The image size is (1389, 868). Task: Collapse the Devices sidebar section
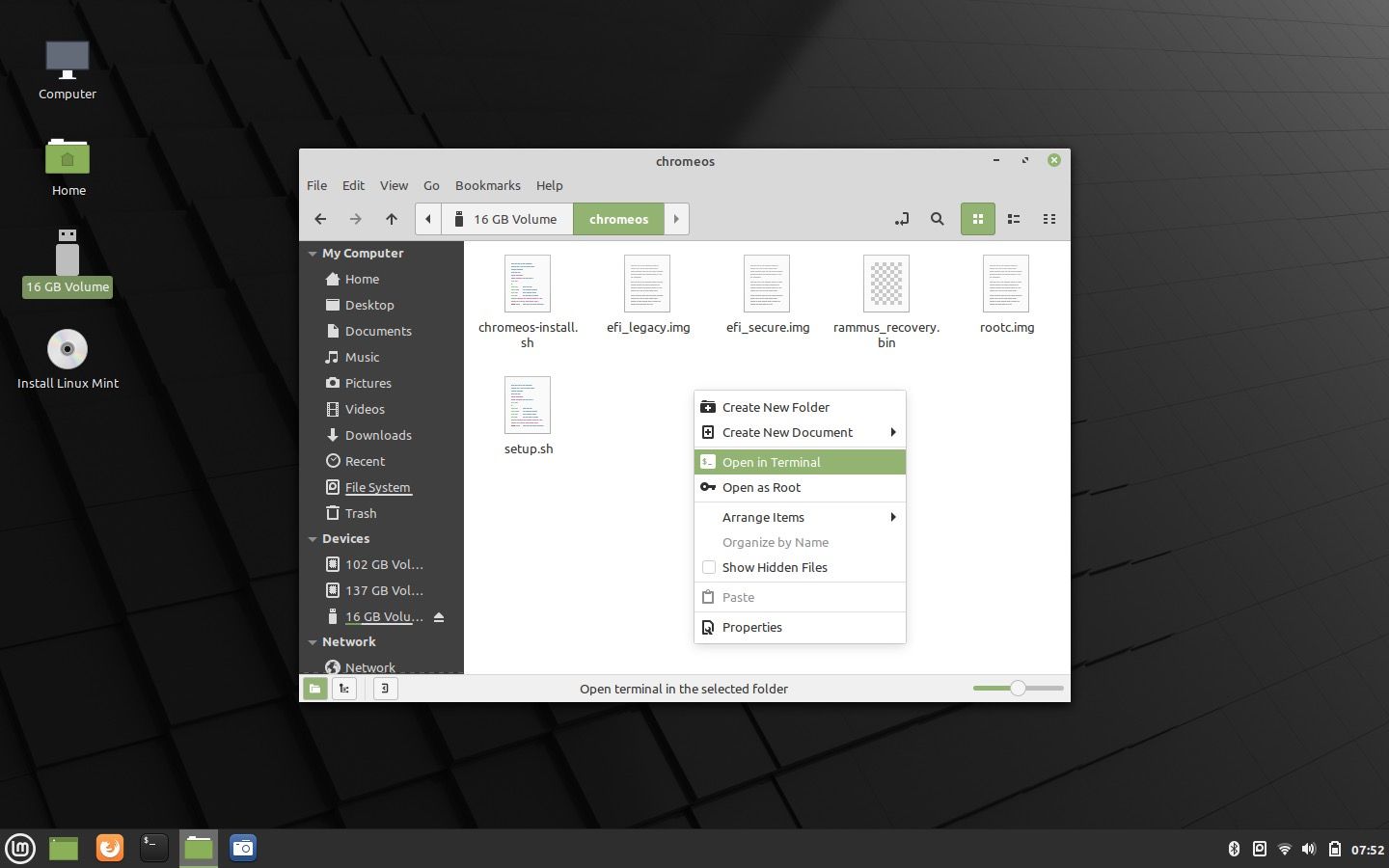pos(313,539)
